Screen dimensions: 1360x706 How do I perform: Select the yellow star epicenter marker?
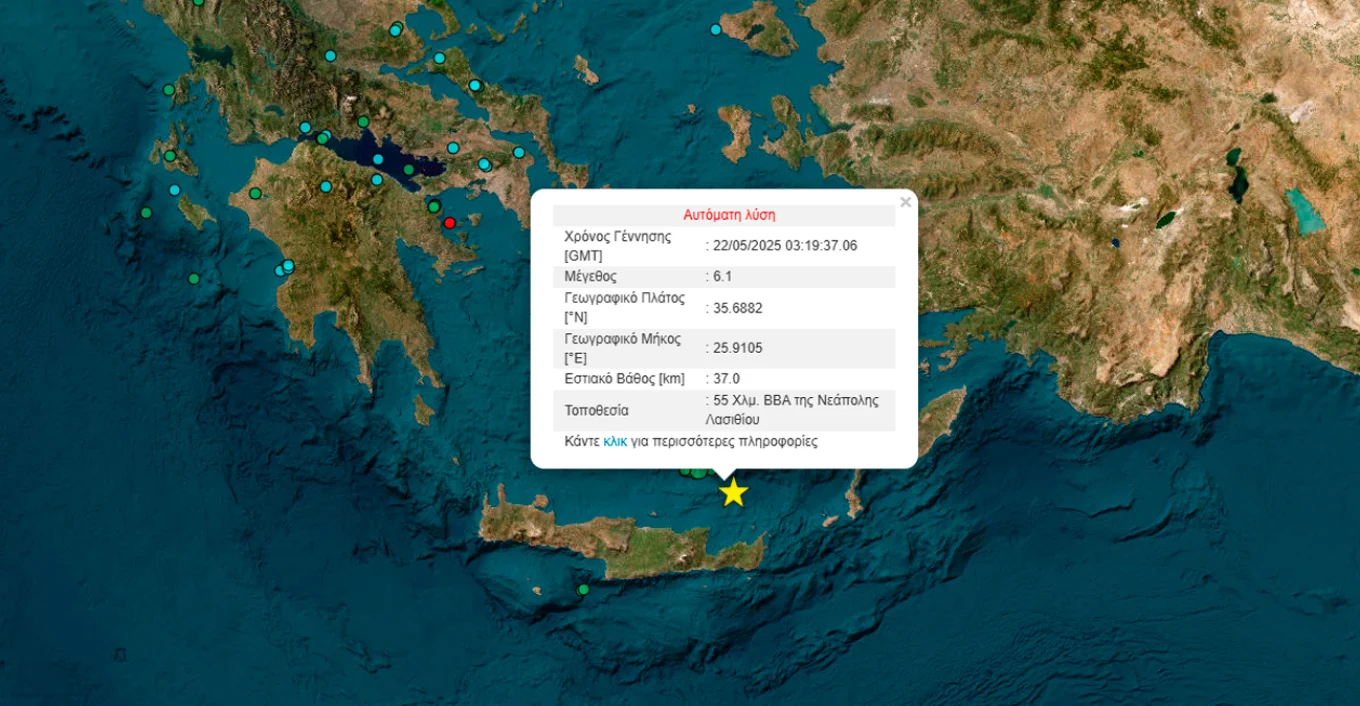[x=733, y=493]
